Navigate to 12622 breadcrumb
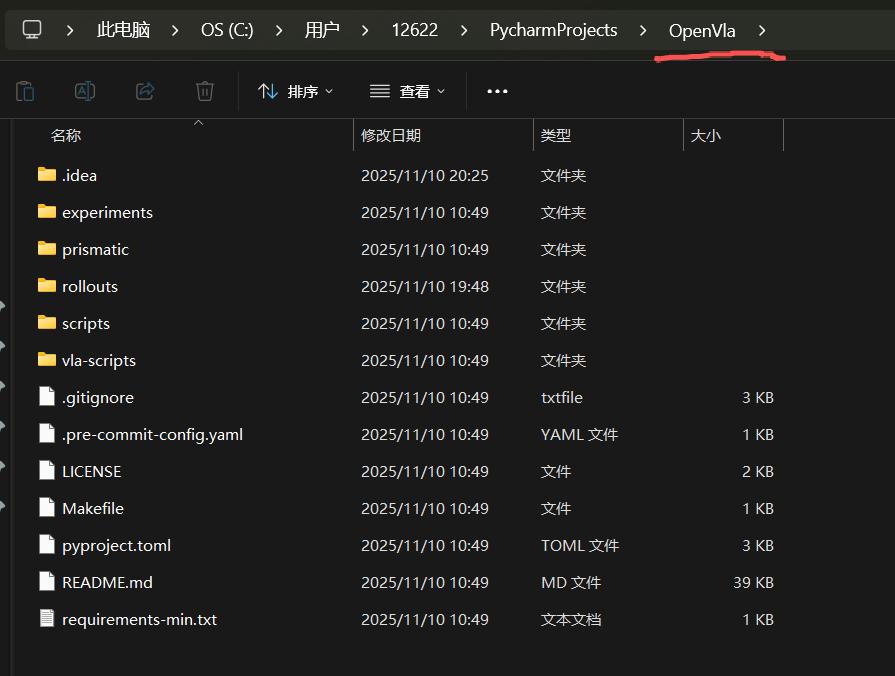Viewport: 895px width, 676px height. coord(415,30)
